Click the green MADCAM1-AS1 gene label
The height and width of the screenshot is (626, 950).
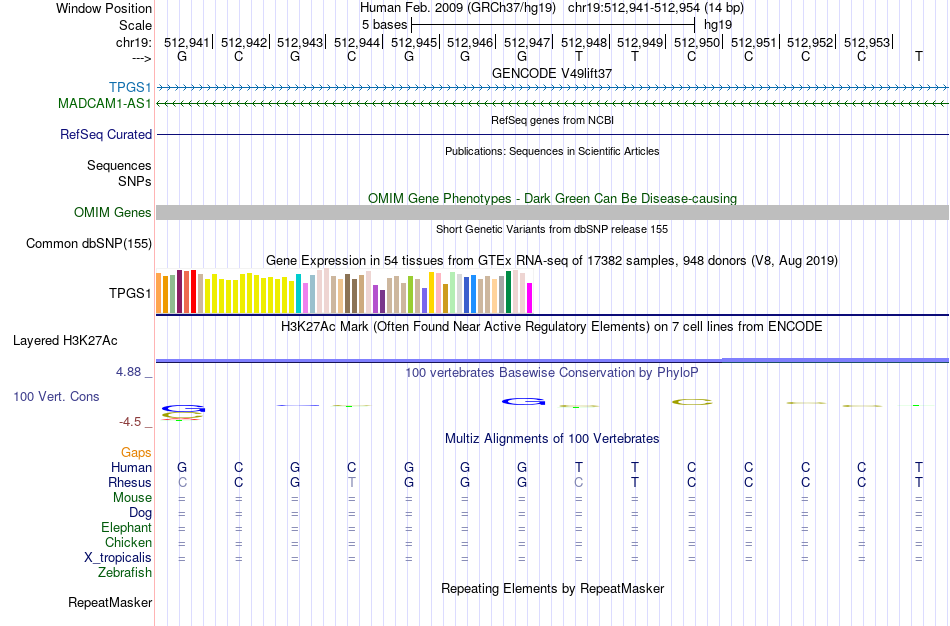tap(104, 104)
